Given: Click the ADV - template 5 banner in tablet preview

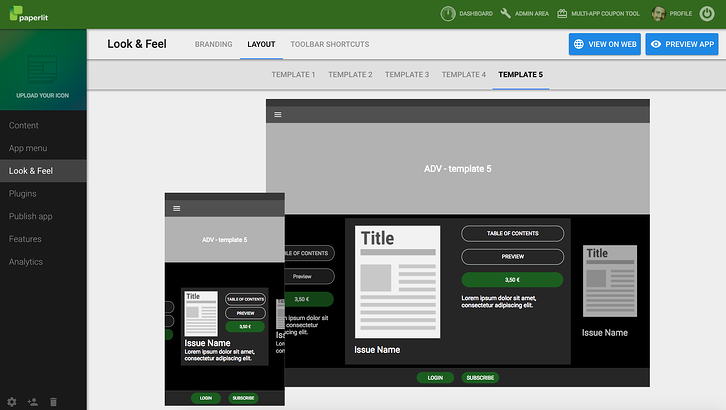Looking at the screenshot, I should coord(457,168).
